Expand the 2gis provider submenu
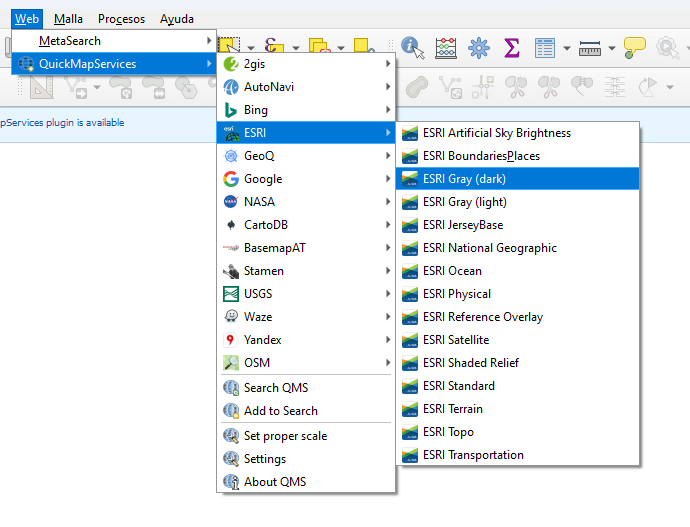The width and height of the screenshot is (690, 527). coord(306,64)
